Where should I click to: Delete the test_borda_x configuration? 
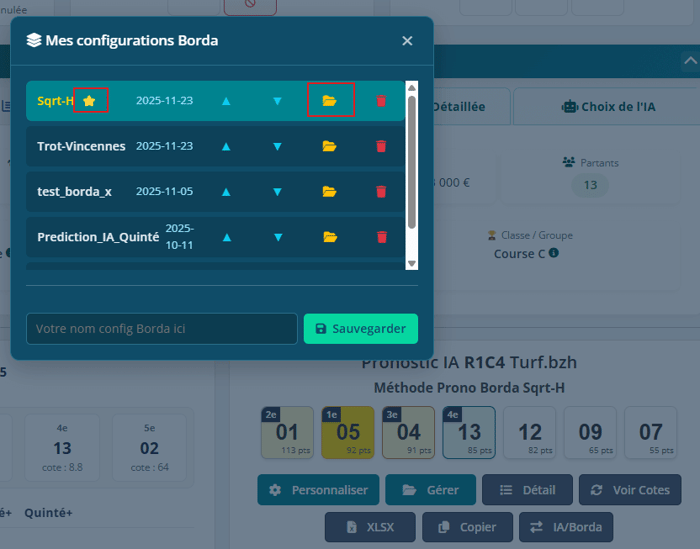coord(381,191)
